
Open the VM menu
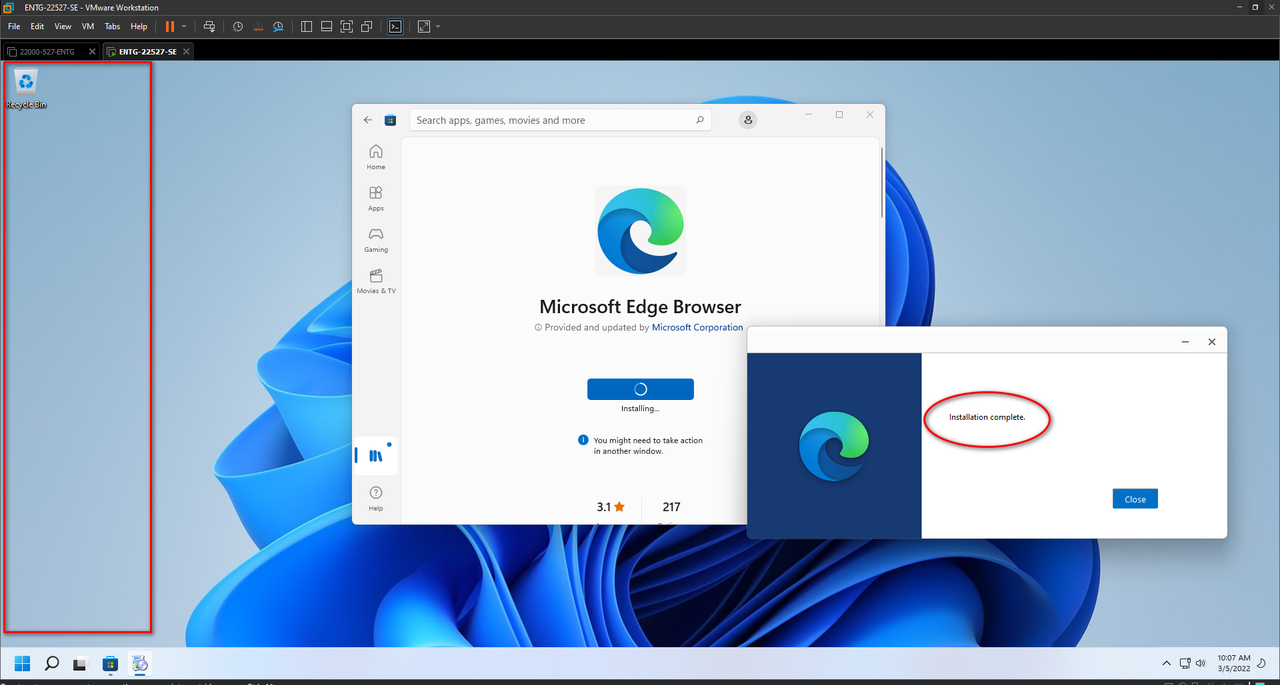(88, 26)
